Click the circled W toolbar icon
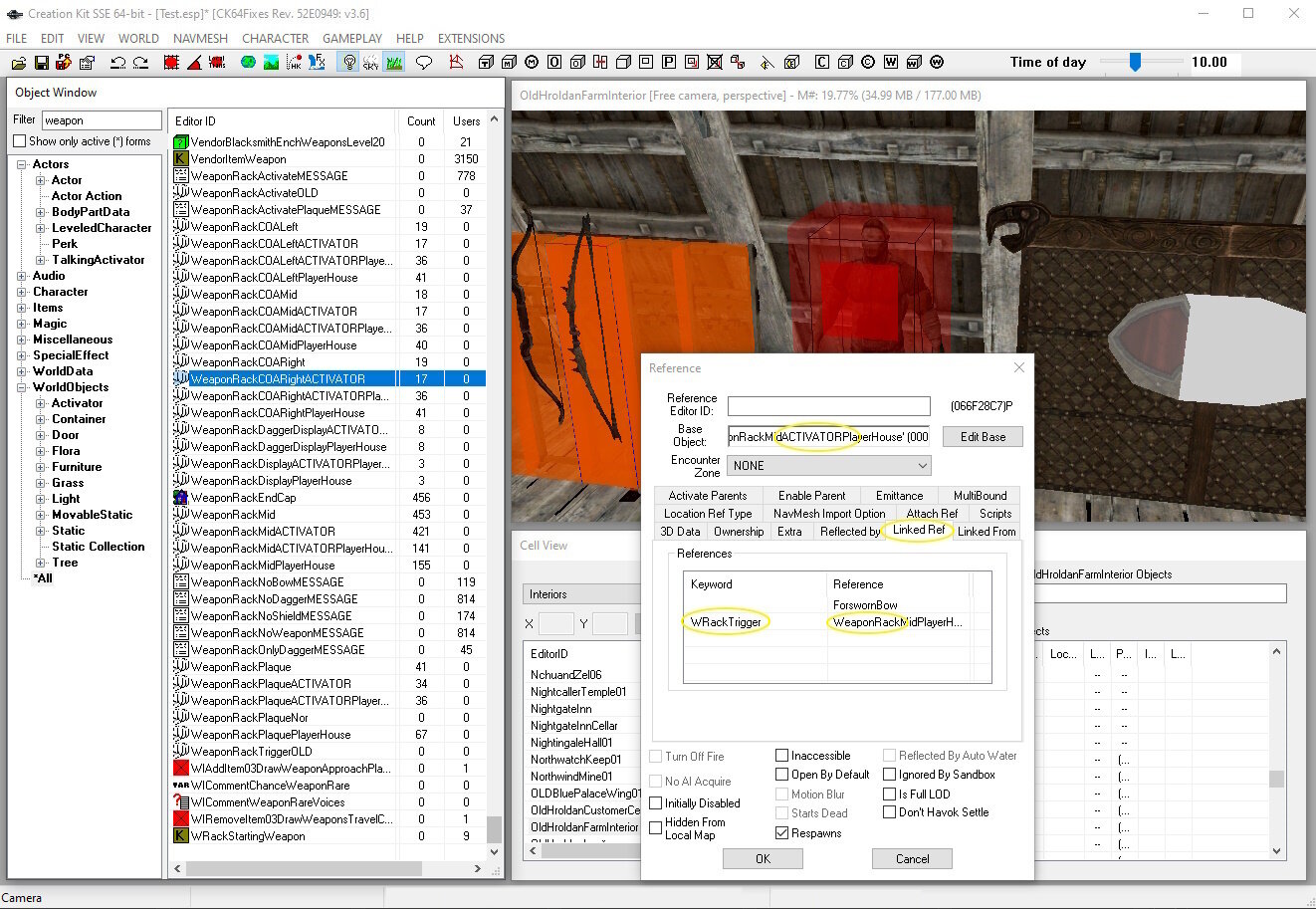 click(x=937, y=63)
